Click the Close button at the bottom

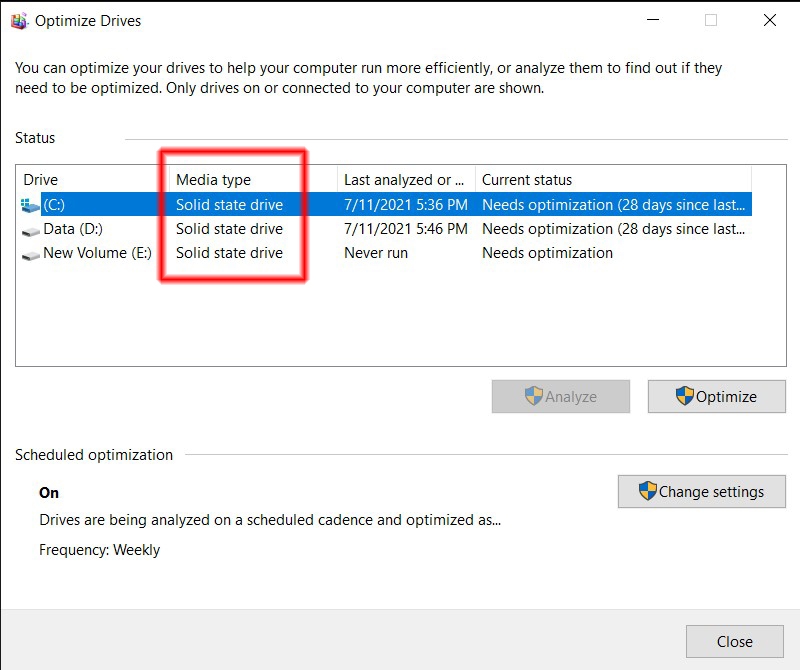click(x=735, y=641)
